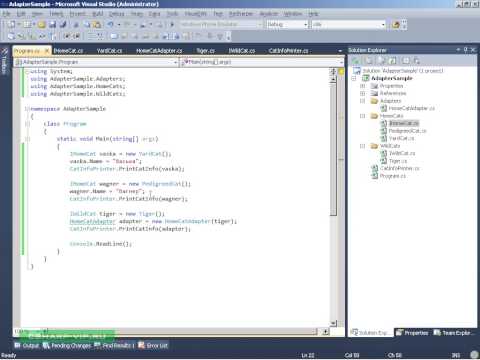
Task: Open the ReSharper menu
Action: pos(241,14)
